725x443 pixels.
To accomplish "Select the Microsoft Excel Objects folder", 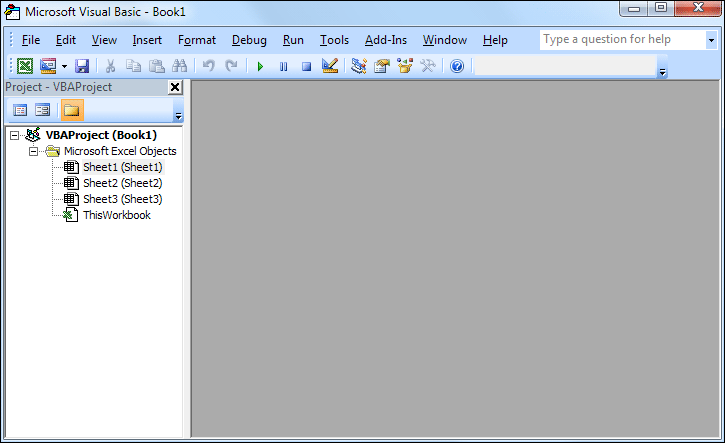I will tap(120, 151).
